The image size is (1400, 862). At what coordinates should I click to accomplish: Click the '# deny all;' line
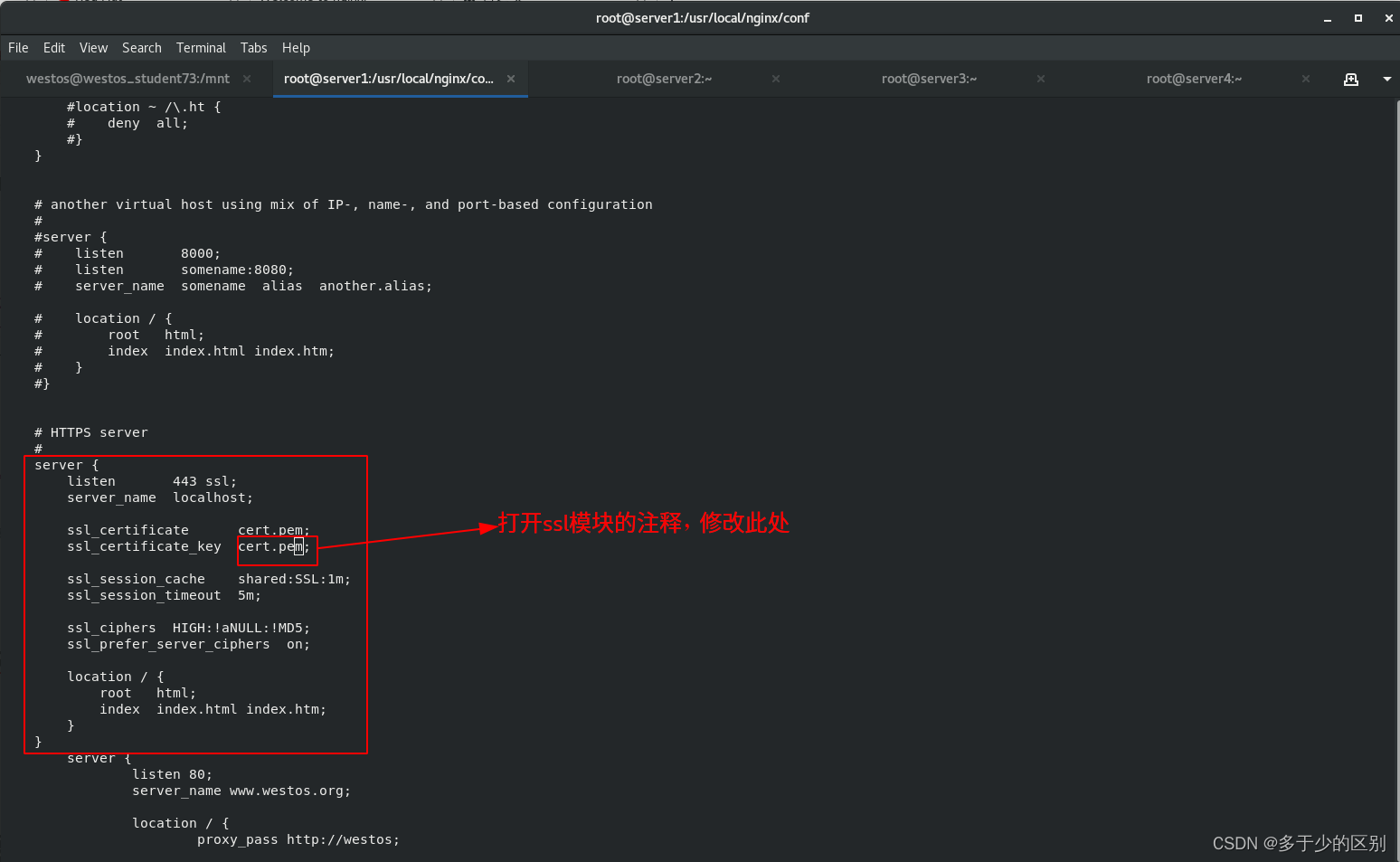(128, 123)
